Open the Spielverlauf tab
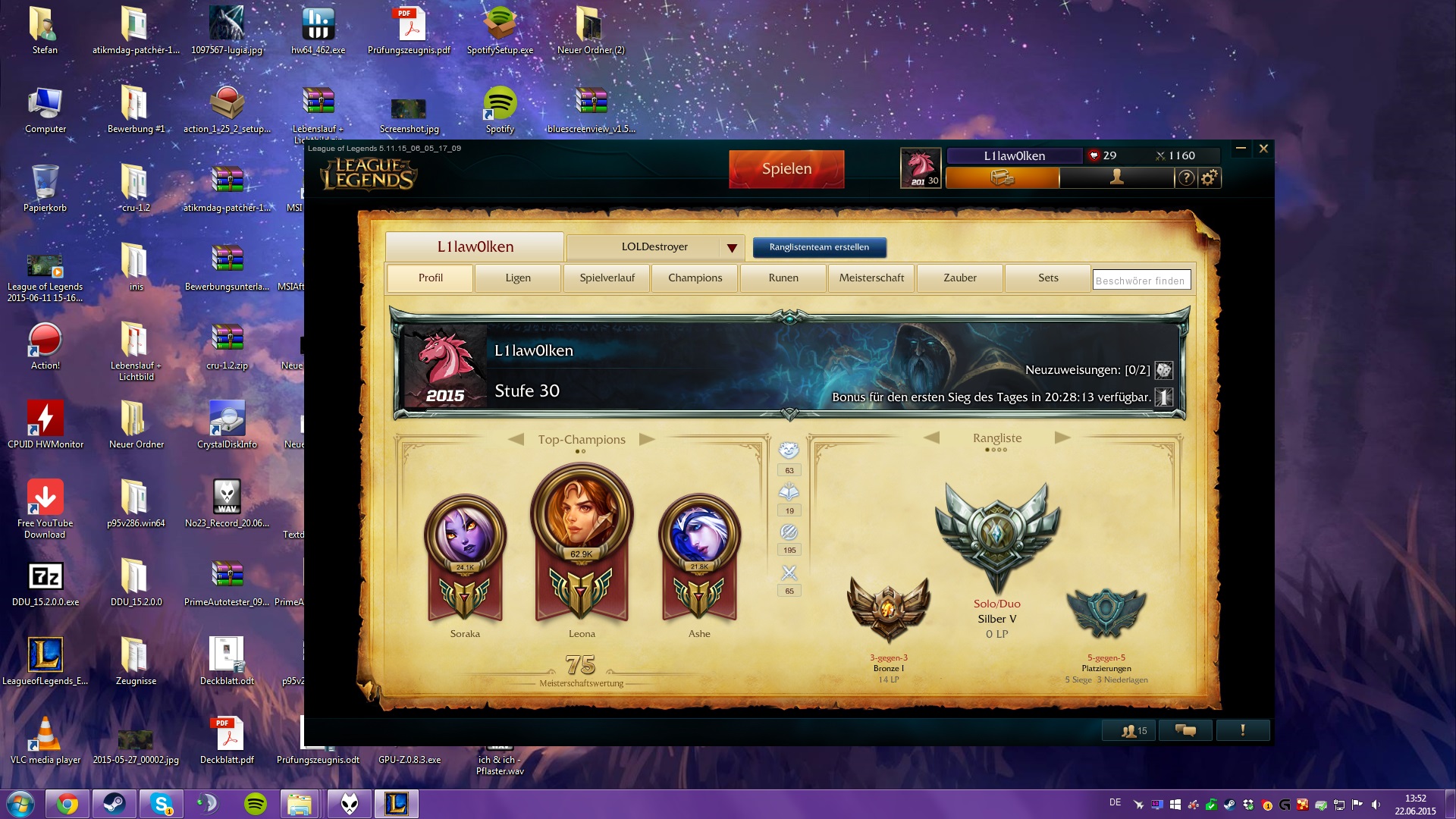 pos(607,278)
